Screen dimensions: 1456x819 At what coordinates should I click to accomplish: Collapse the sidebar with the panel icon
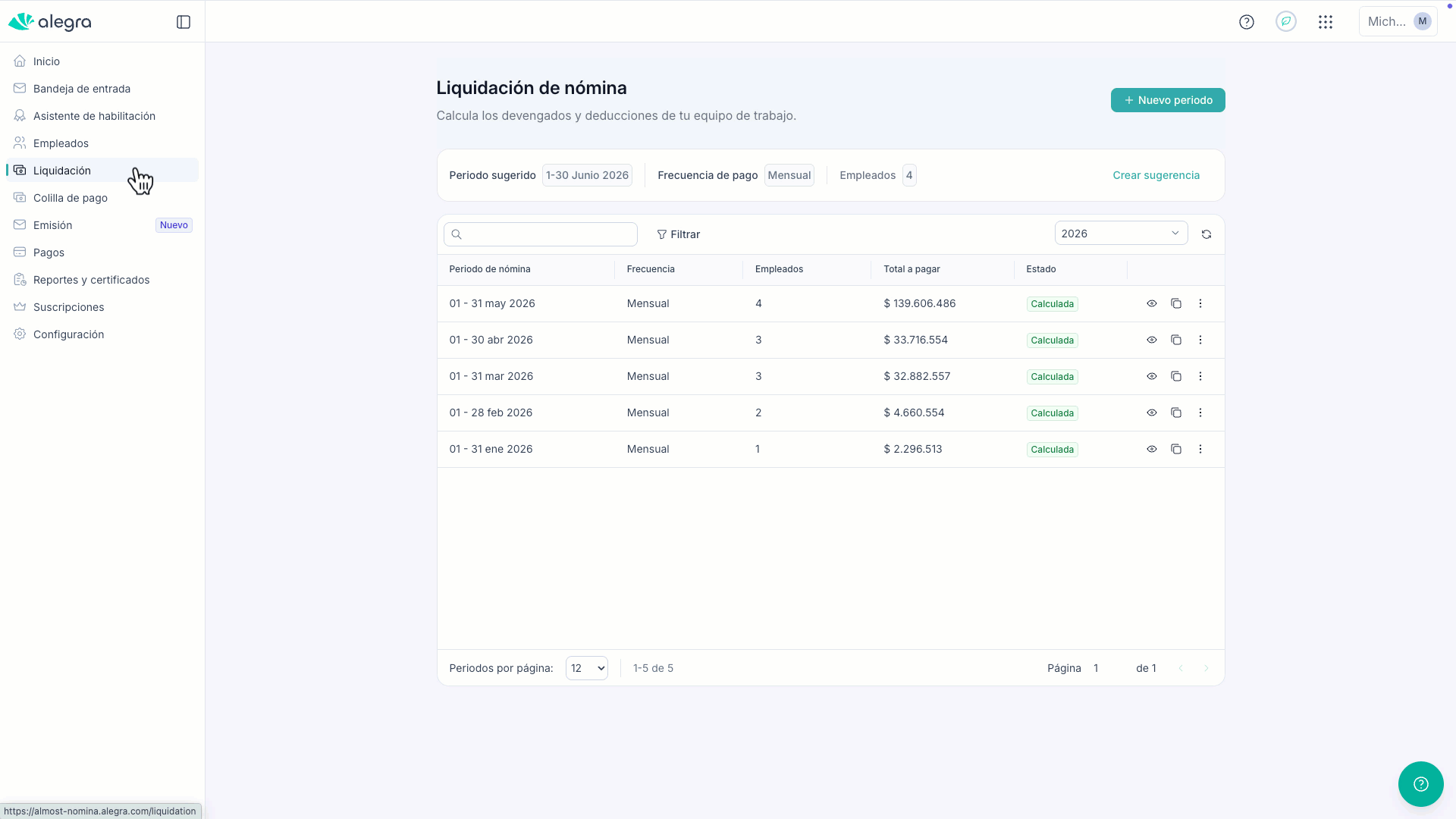(184, 22)
